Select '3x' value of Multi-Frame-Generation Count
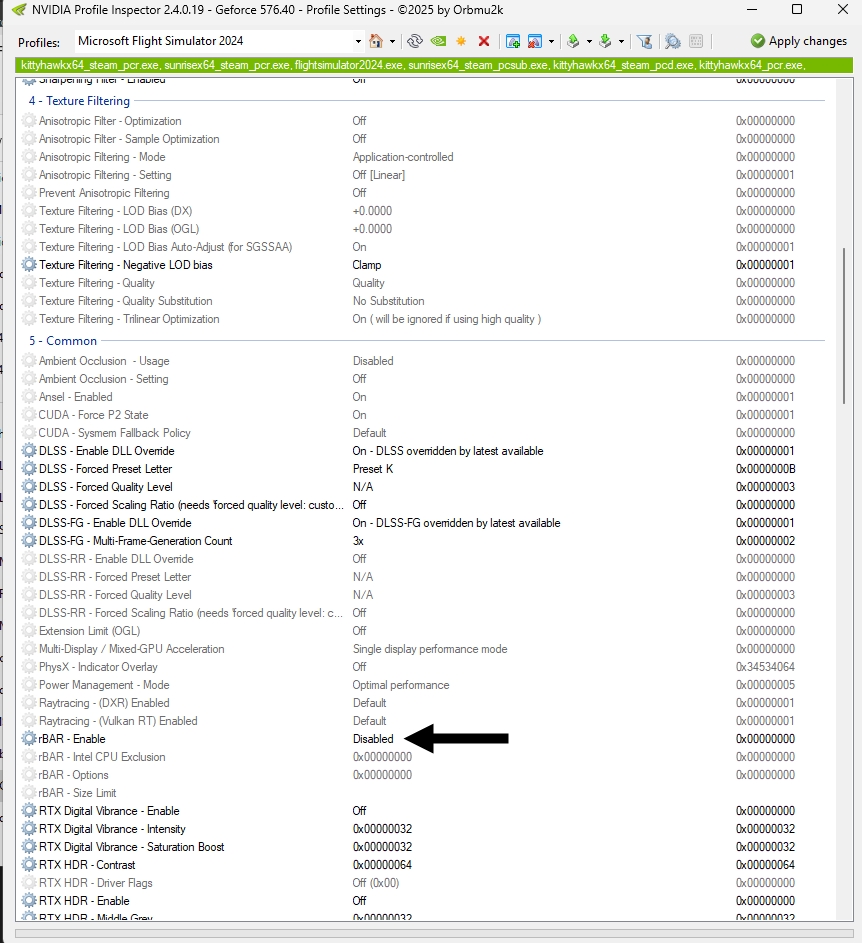 coord(358,541)
